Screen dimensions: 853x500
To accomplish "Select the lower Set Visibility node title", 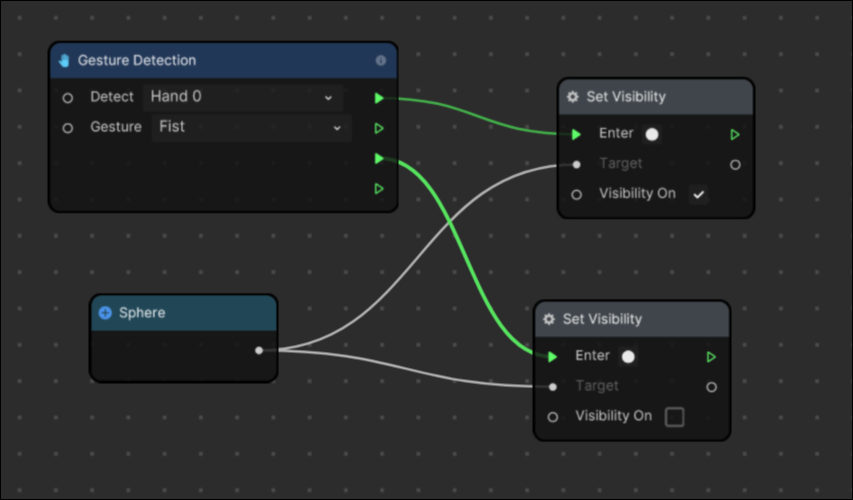I will [x=602, y=319].
